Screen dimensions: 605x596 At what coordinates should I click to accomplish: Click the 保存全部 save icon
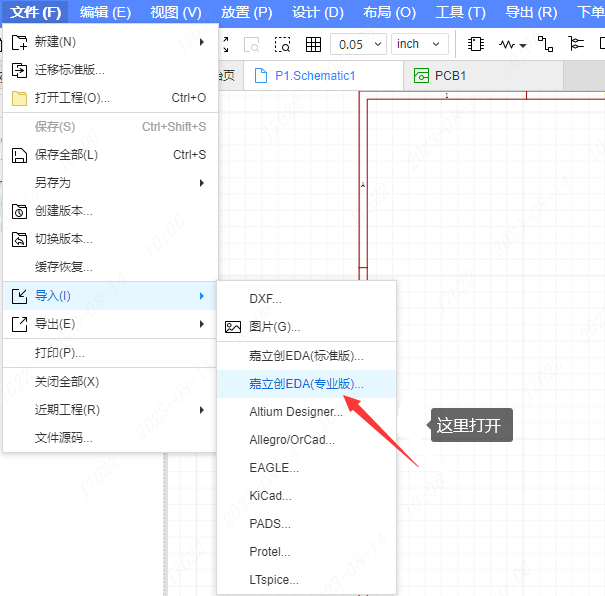point(19,155)
